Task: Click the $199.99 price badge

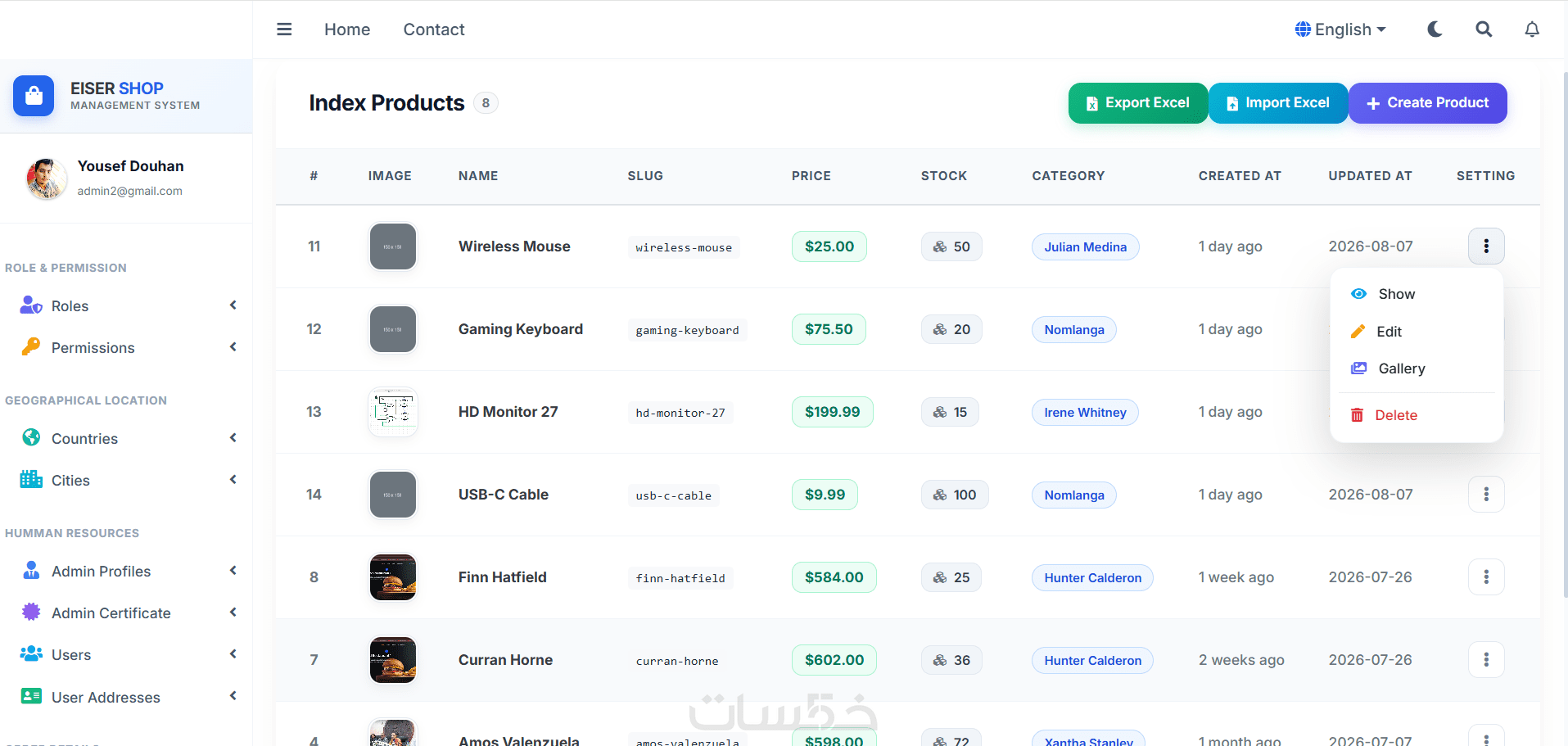Action: click(x=833, y=412)
